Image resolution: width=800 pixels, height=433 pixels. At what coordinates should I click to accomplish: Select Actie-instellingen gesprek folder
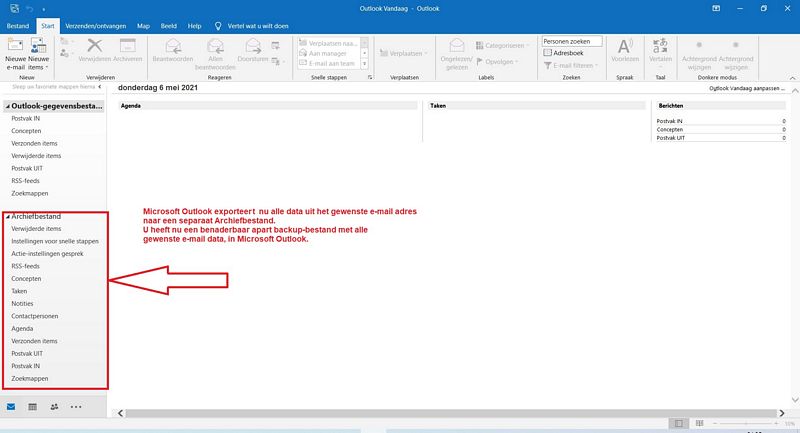pos(47,253)
